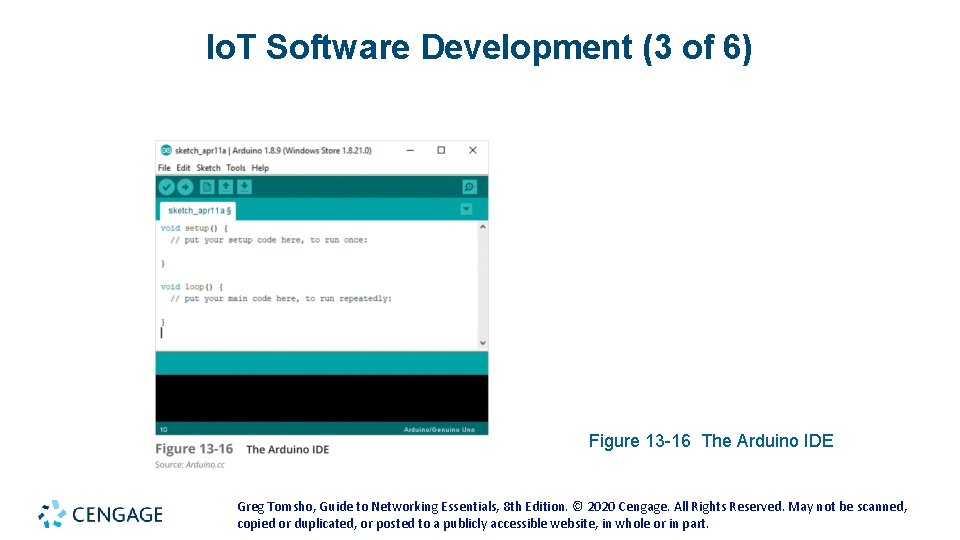This screenshot has height=540, width=960.
Task: Expand the tab options dropdown arrow
Action: coord(467,209)
